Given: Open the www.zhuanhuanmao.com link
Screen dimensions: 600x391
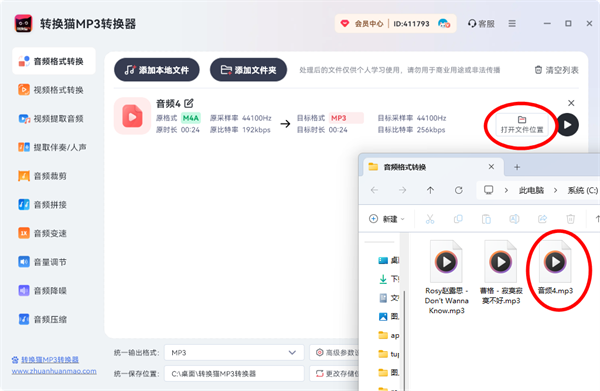Looking at the screenshot, I should 54,371.
